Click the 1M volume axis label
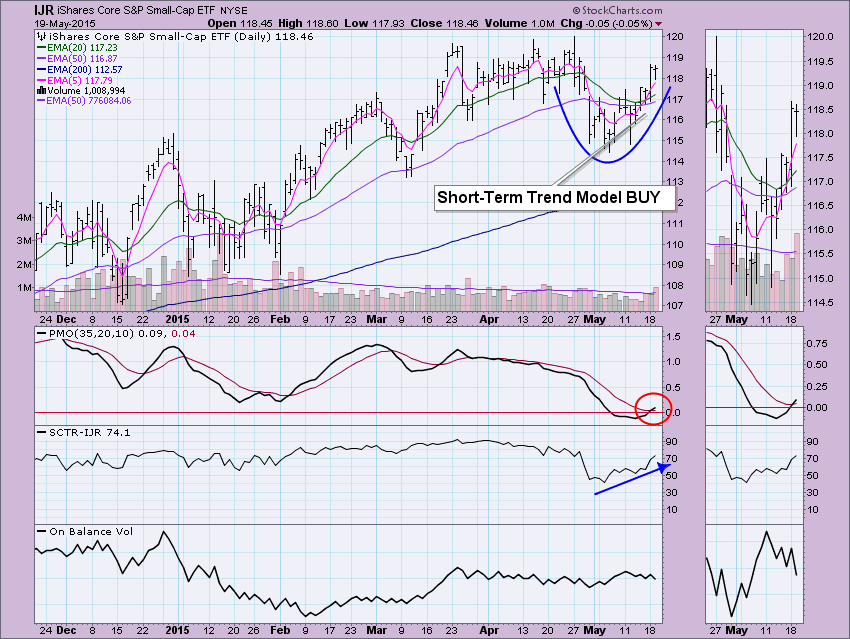This screenshot has width=850, height=639. tap(24, 287)
